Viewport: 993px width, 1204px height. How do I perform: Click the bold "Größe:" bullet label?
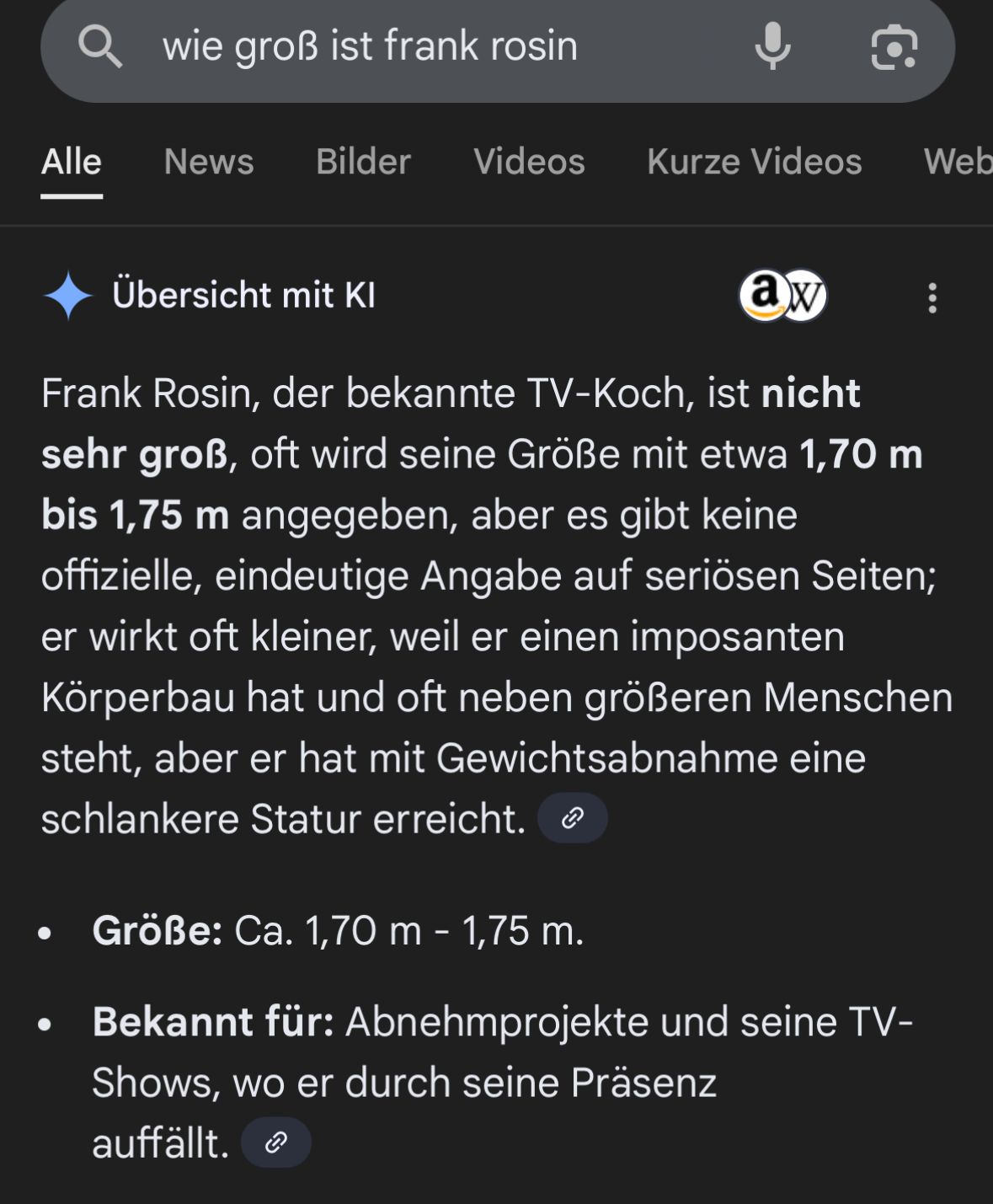(x=157, y=931)
